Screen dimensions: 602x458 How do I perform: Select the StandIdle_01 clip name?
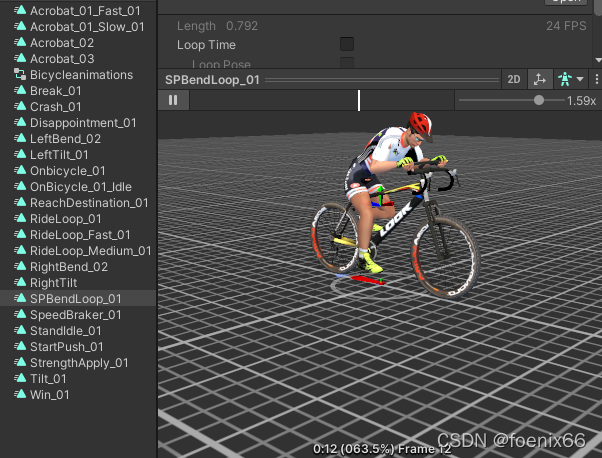pos(66,331)
